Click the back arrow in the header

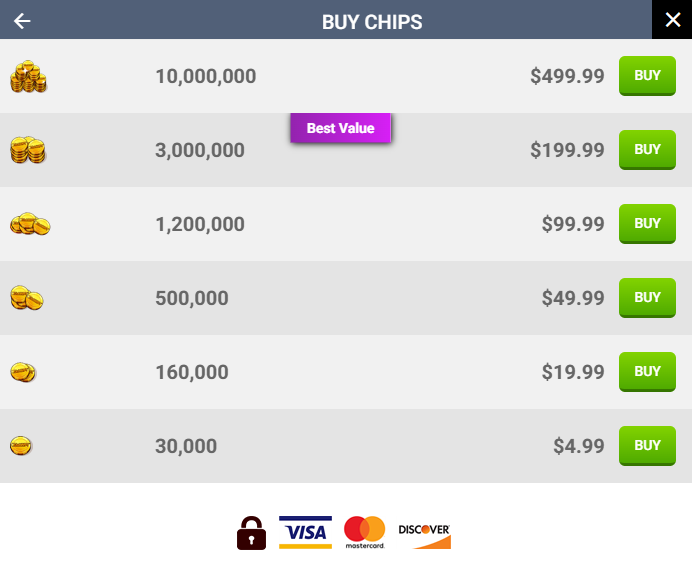[x=23, y=21]
